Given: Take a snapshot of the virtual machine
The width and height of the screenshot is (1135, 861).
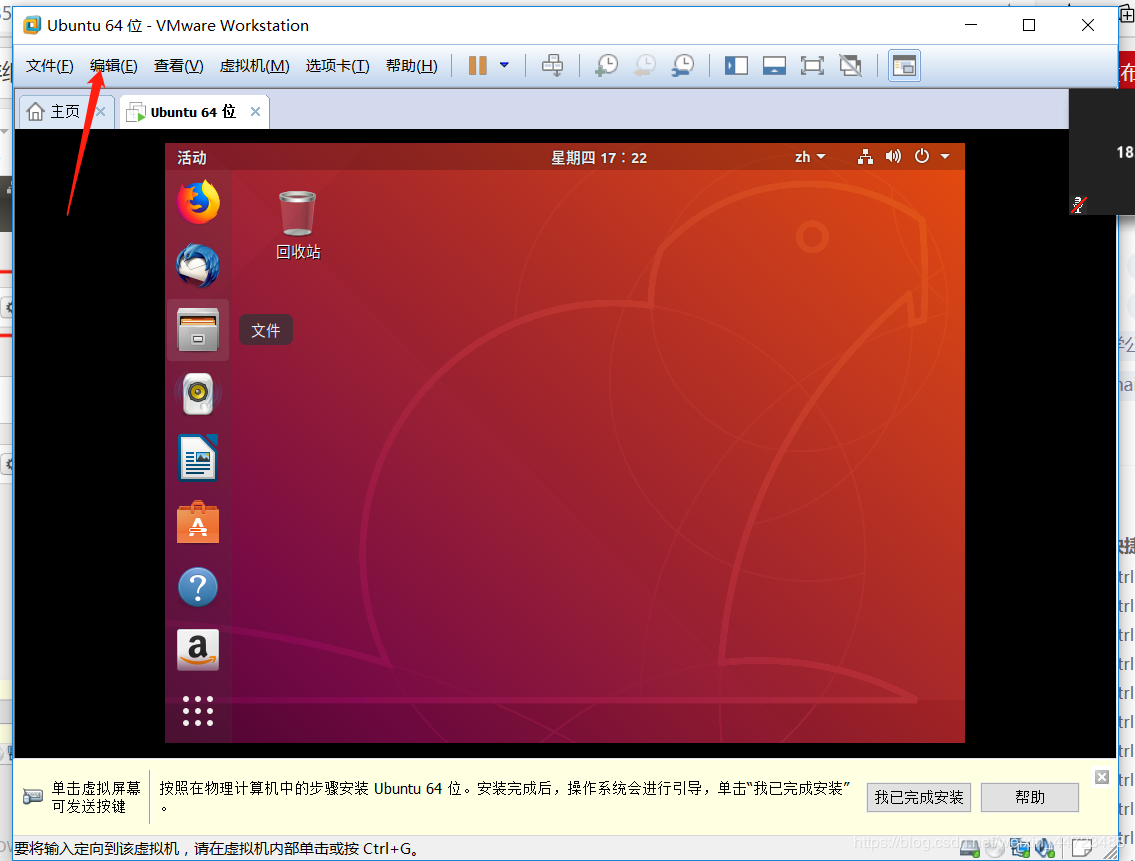Looking at the screenshot, I should click(606, 66).
